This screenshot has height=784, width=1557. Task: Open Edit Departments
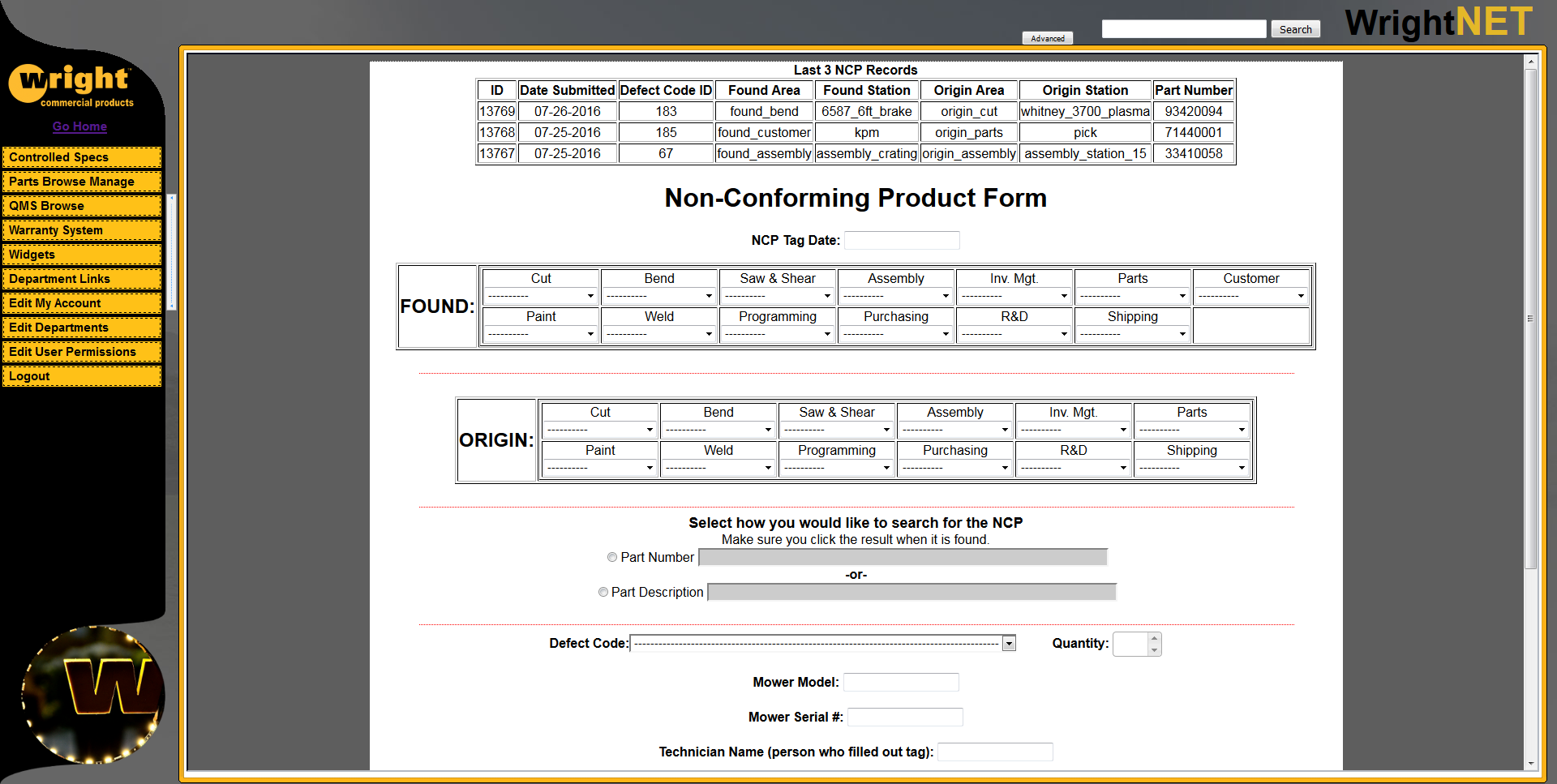pyautogui.click(x=82, y=328)
